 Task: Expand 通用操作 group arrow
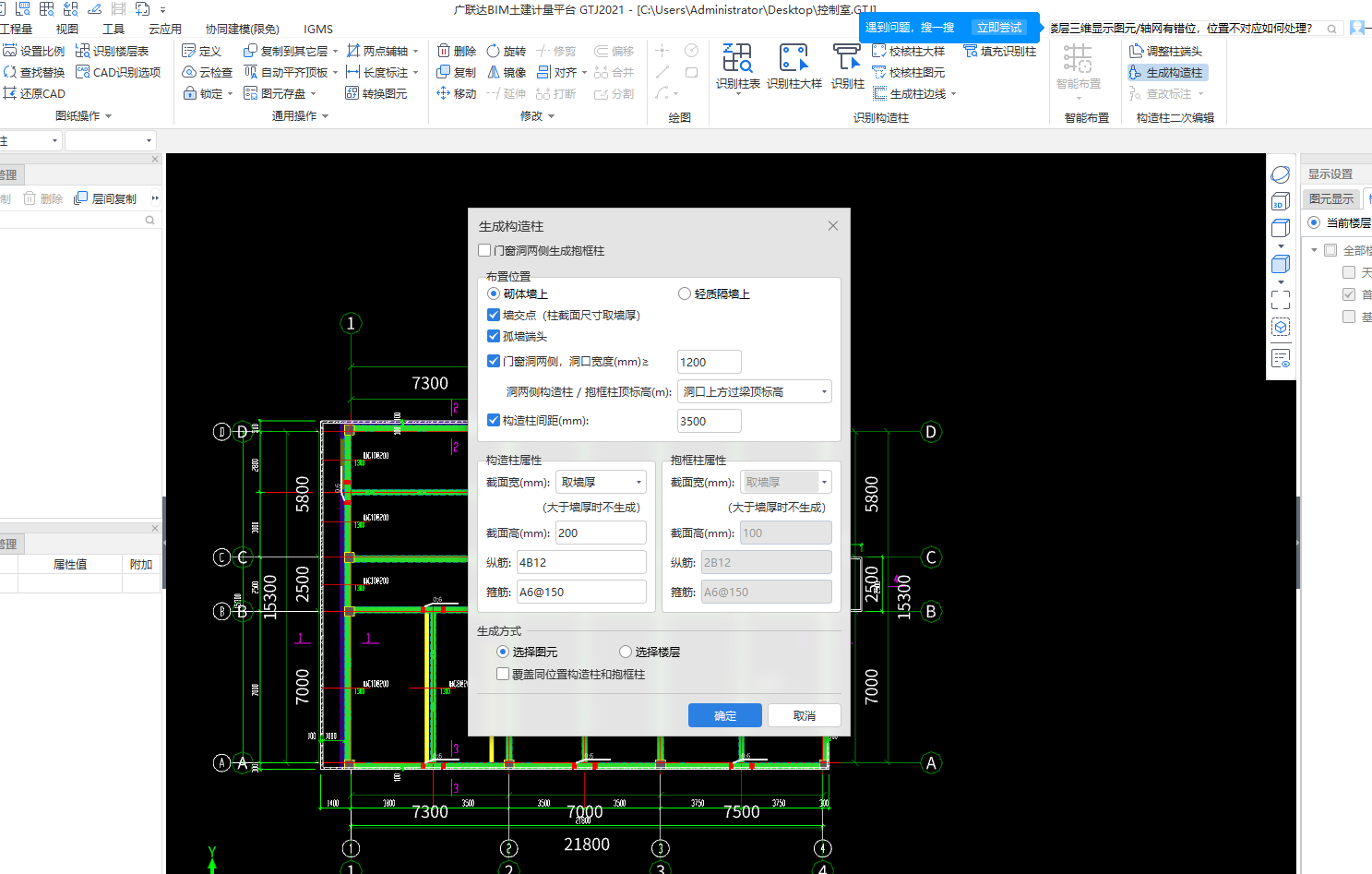(x=326, y=116)
